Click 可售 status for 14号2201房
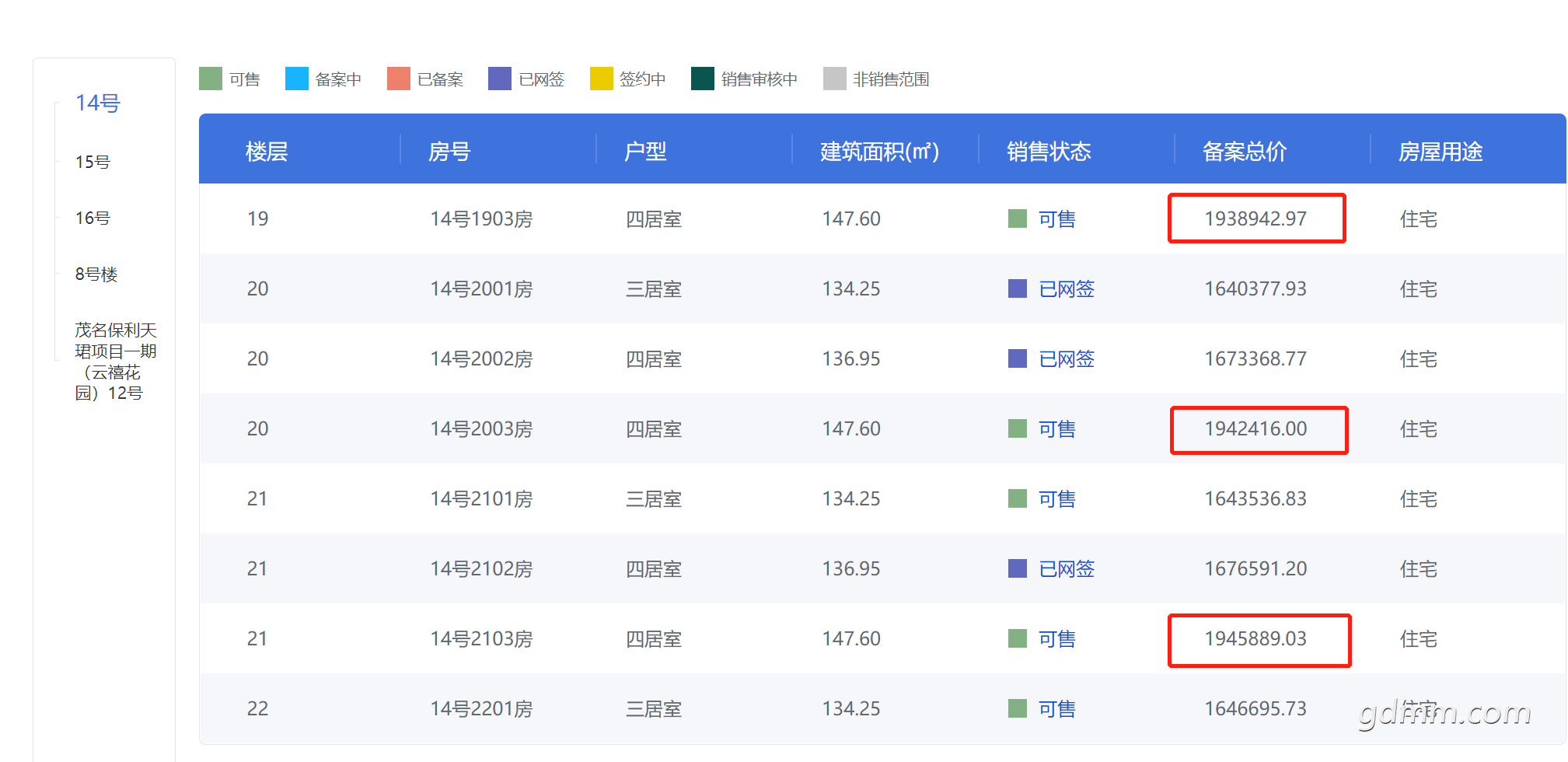Image resolution: width=1568 pixels, height=762 pixels. click(1056, 708)
